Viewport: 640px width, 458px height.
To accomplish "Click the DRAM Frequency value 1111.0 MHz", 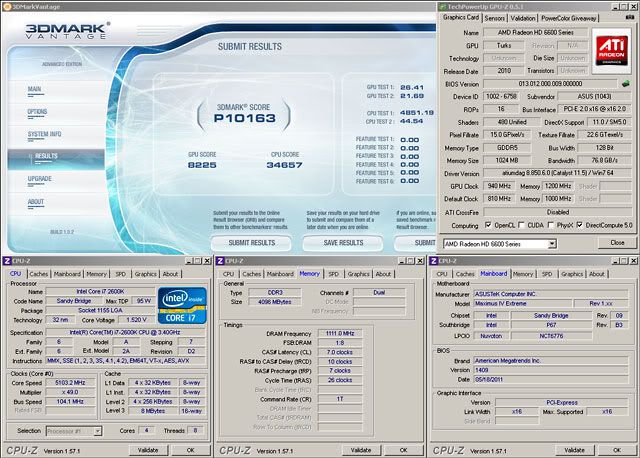I will (340, 333).
